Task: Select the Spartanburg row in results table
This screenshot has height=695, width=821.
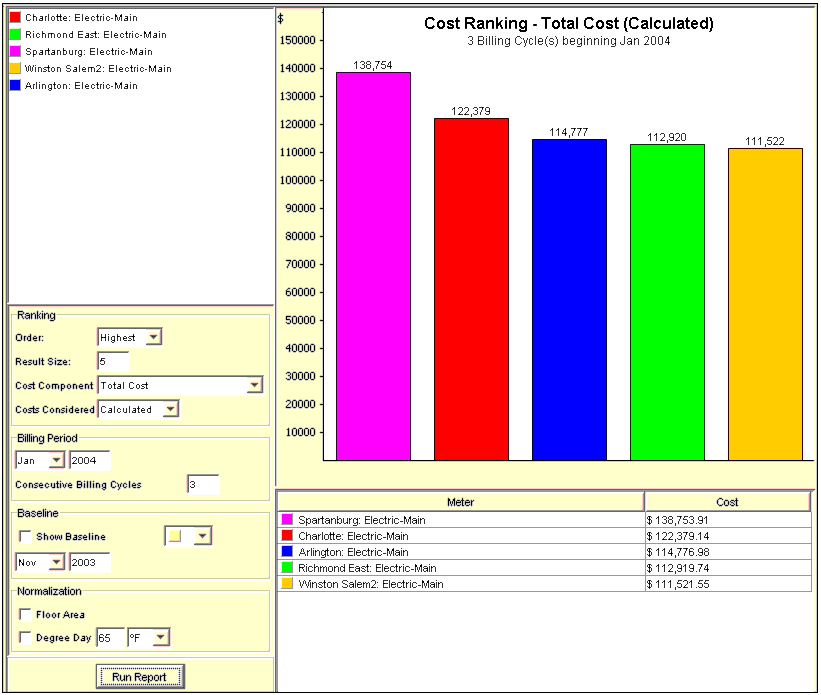Action: point(460,521)
